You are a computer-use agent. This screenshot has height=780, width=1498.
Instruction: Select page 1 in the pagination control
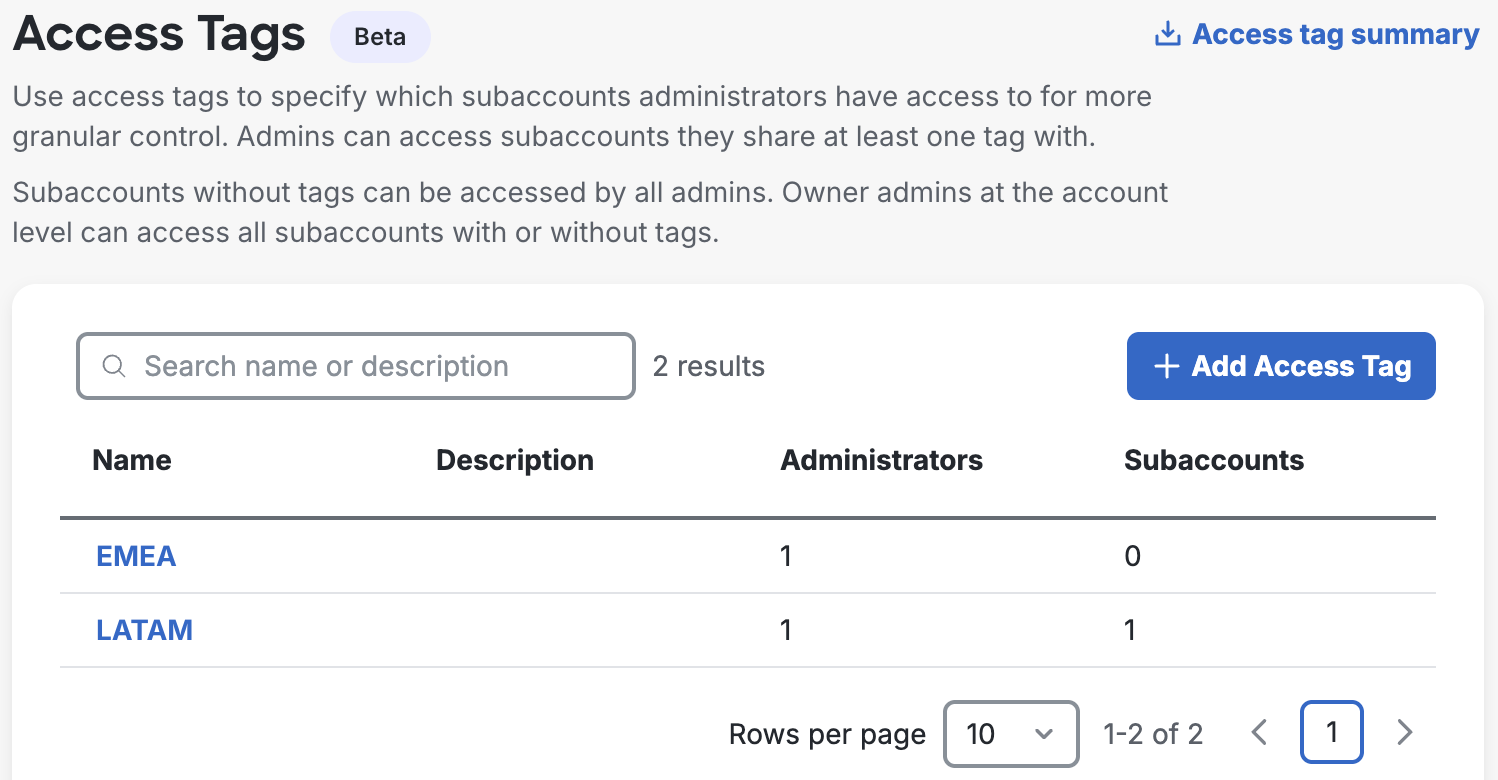[1331, 733]
